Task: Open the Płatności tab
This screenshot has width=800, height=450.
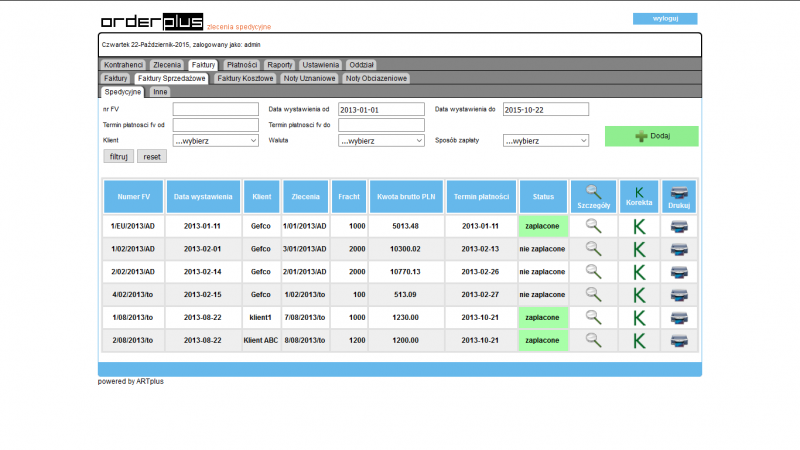Action: point(242,65)
